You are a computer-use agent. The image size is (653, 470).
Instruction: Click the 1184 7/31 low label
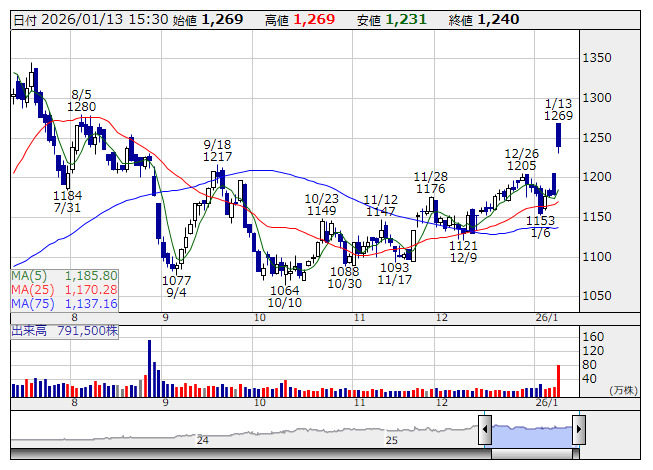point(67,201)
